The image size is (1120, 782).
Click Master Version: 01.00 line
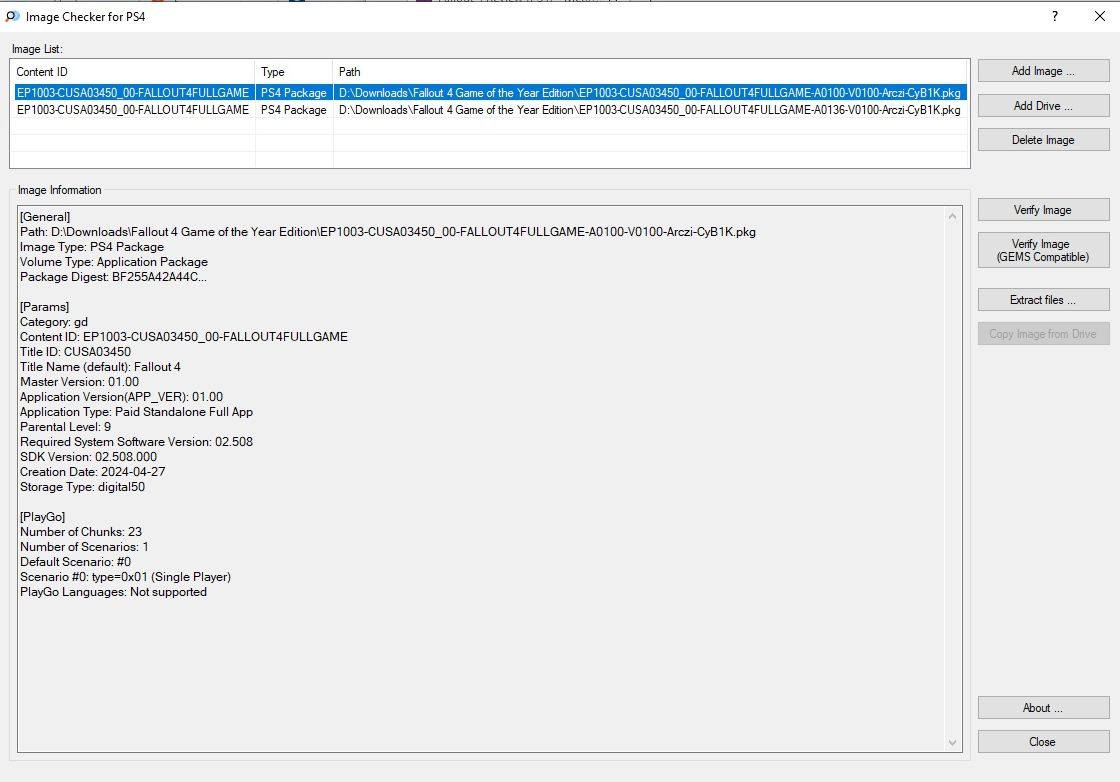point(79,382)
